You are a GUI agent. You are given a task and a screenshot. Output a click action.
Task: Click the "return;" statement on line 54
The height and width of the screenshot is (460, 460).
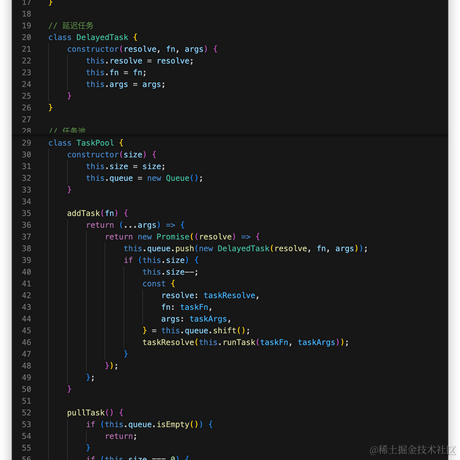pyautogui.click(x=121, y=436)
